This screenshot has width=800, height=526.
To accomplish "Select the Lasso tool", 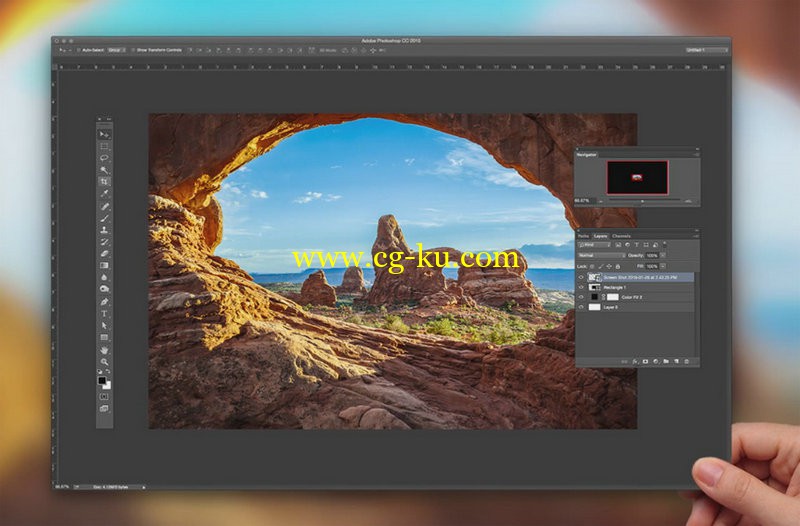I will click(x=104, y=159).
